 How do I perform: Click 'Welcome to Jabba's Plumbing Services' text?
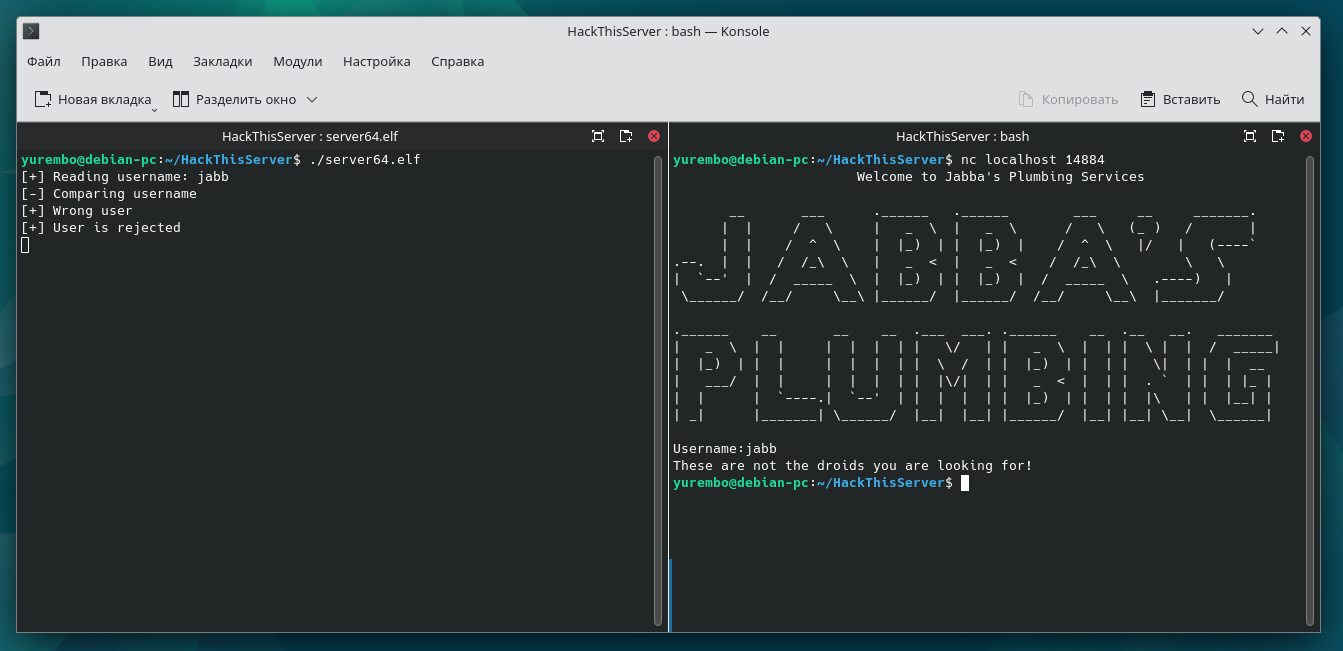coord(1000,177)
